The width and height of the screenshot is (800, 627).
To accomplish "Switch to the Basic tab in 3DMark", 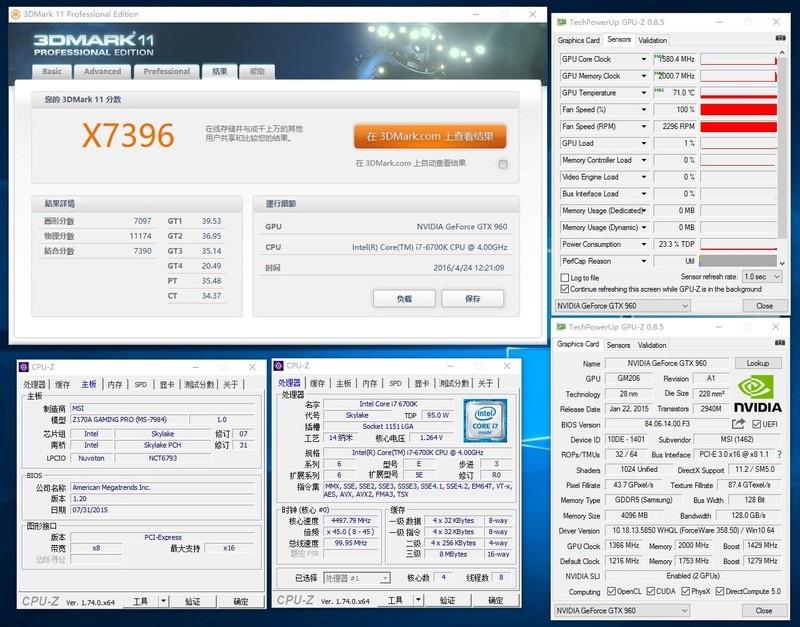I will pos(52,71).
